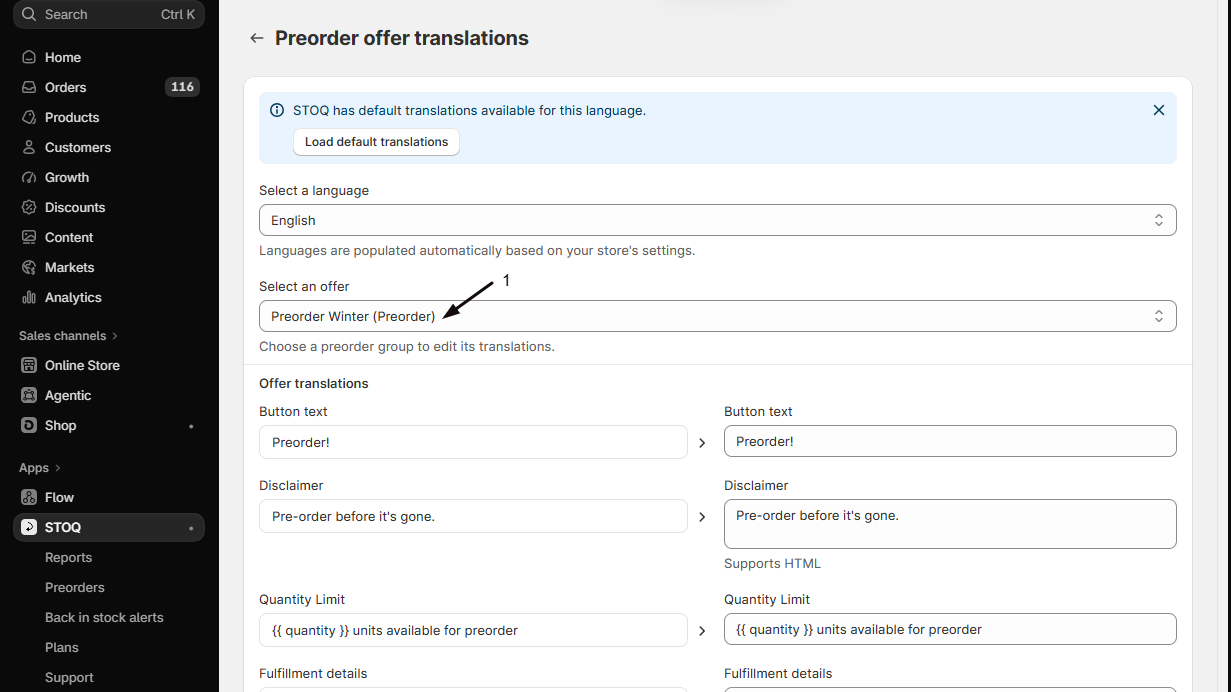The image size is (1231, 692).
Task: Open the Select a language dropdown
Action: coord(717,220)
